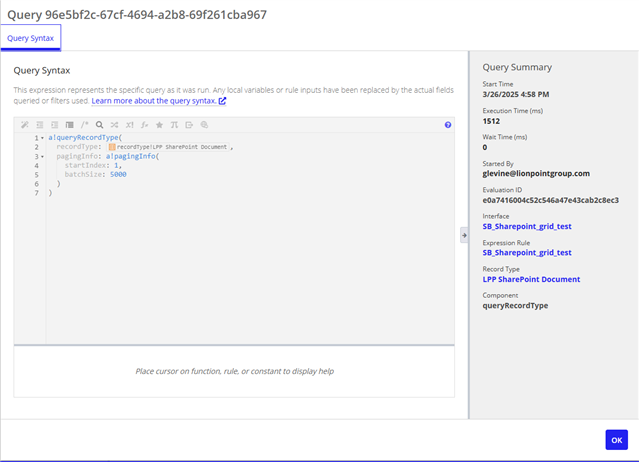639x462 pixels.
Task: Click the globe icon in editor toolbar
Action: click(204, 125)
